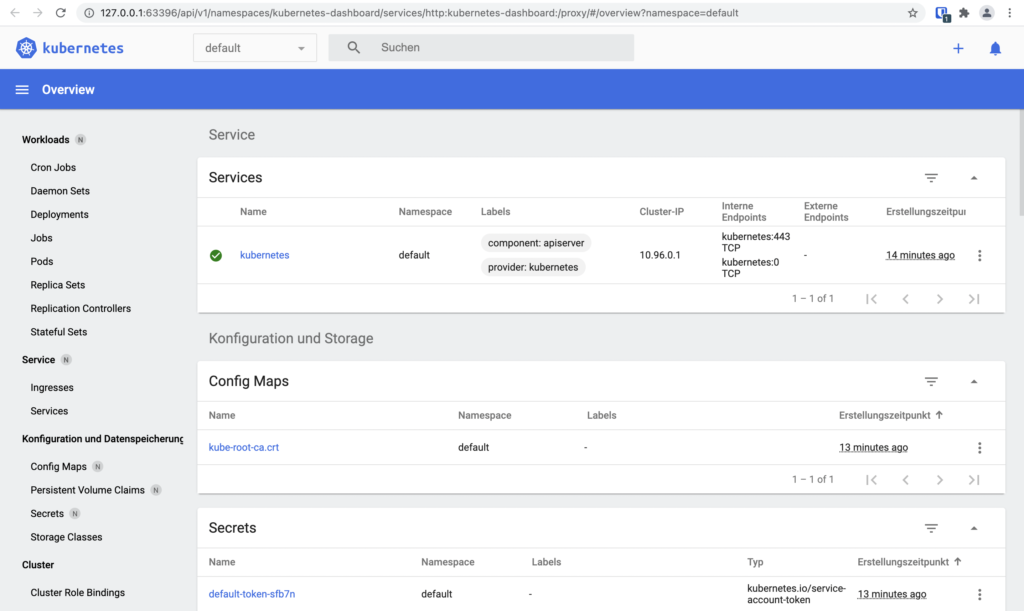Open Ingresses in sidebar
1024x611 pixels.
click(52, 388)
